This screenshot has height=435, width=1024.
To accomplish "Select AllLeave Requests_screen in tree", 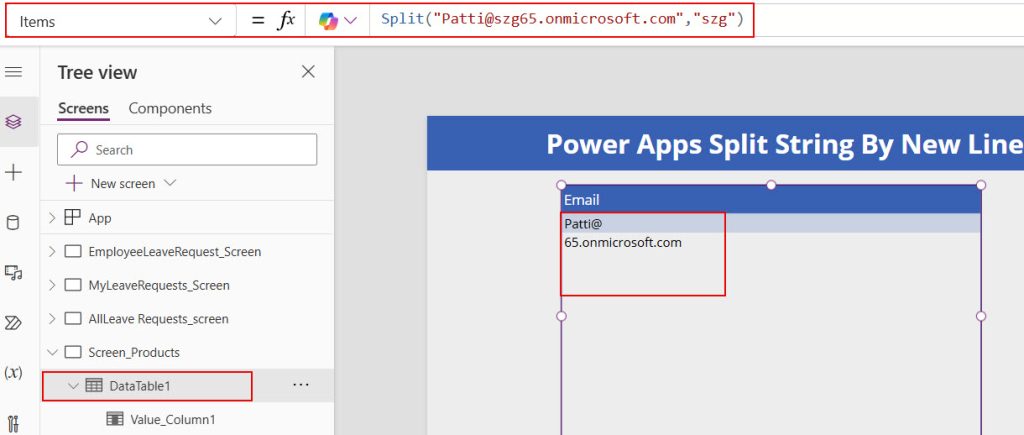I will [158, 319].
